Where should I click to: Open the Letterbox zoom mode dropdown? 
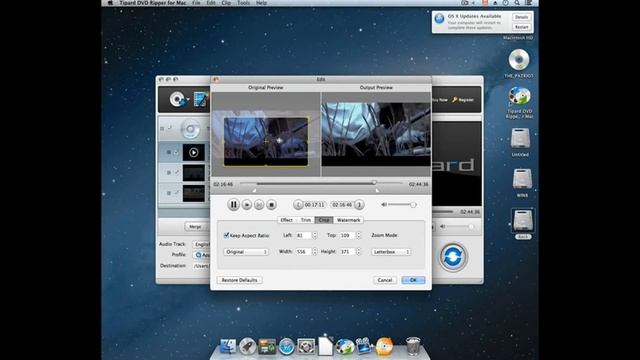(x=391, y=252)
